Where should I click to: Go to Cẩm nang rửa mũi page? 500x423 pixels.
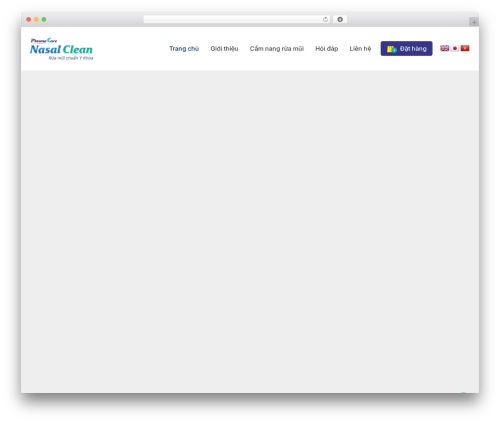coord(277,49)
